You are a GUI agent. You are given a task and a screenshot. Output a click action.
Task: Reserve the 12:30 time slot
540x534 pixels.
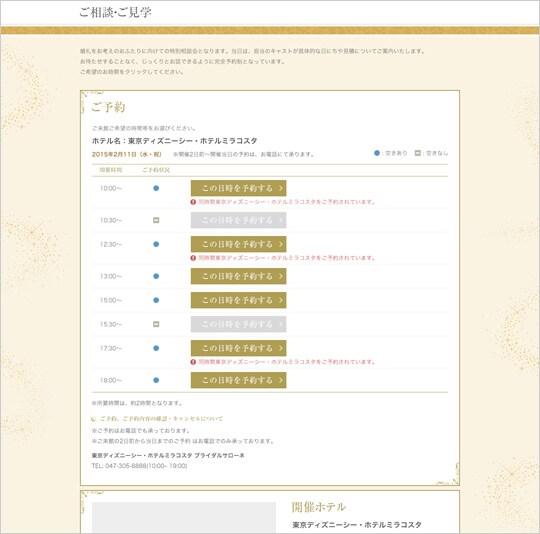(x=238, y=244)
